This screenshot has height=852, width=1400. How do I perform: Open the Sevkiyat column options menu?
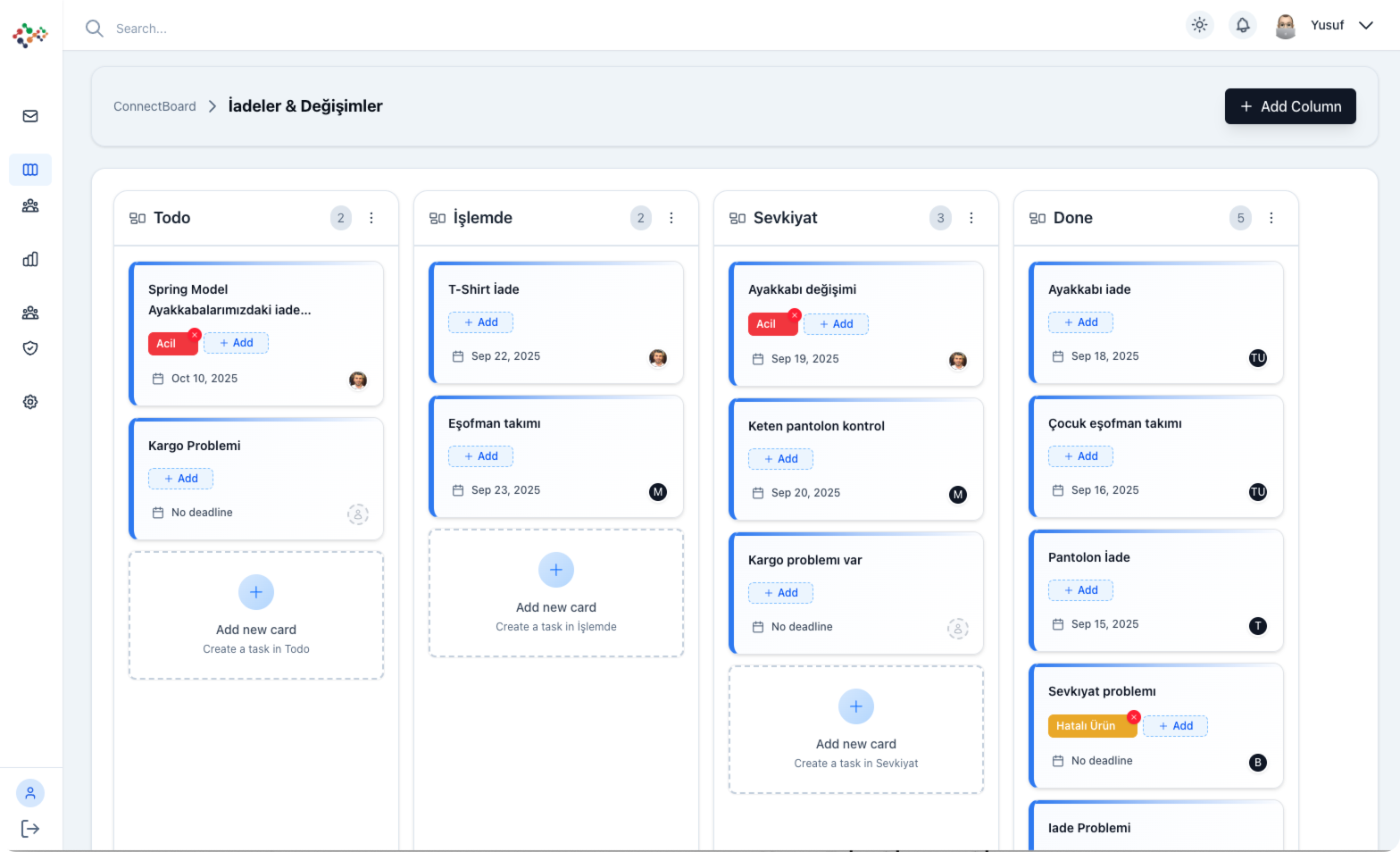point(971,218)
